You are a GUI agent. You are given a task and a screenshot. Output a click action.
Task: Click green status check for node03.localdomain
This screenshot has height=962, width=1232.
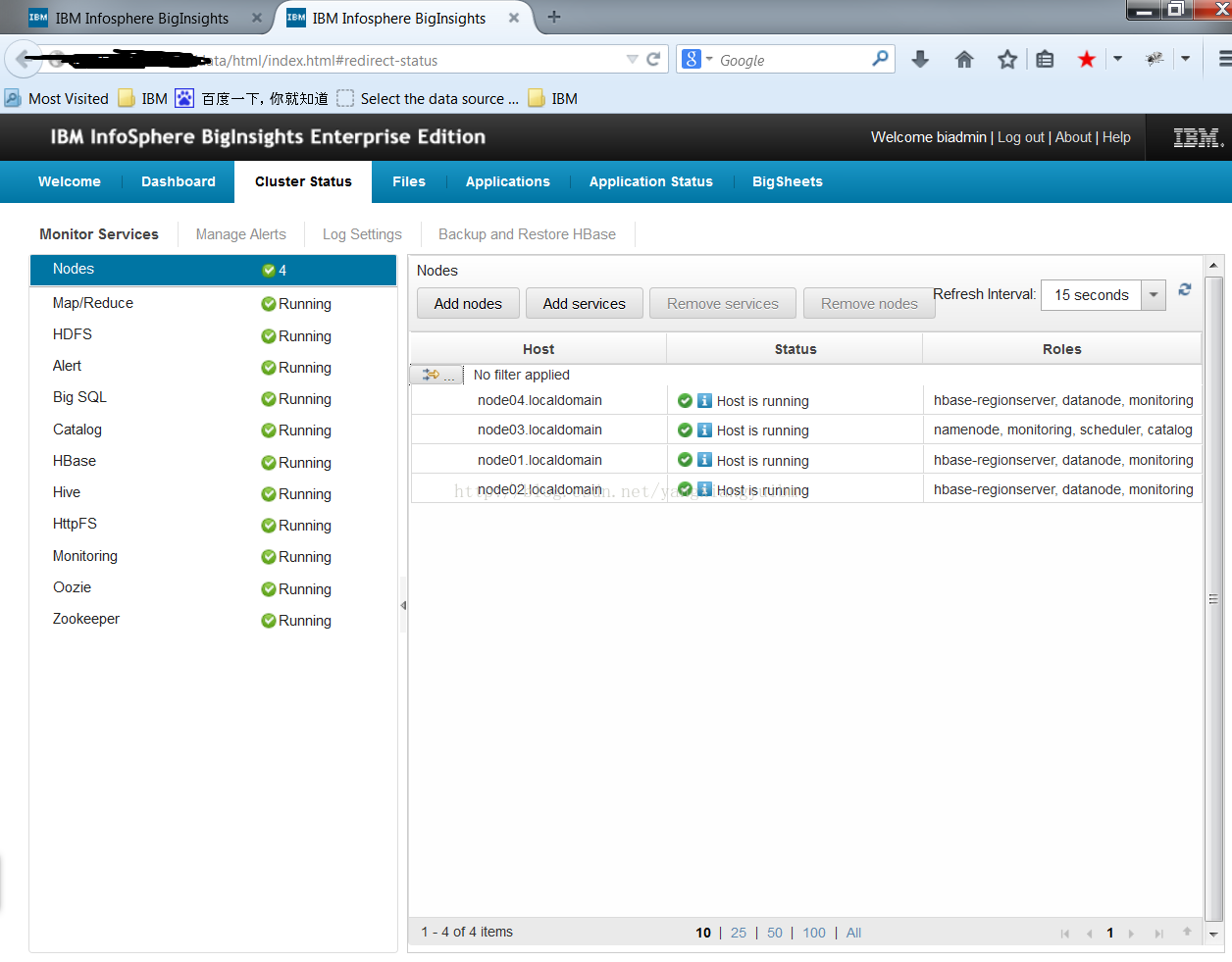coord(685,430)
